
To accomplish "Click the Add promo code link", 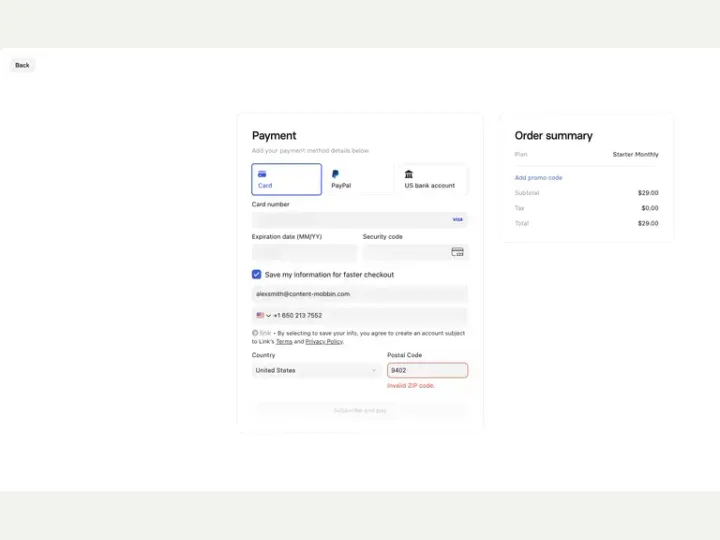I will click(538, 178).
